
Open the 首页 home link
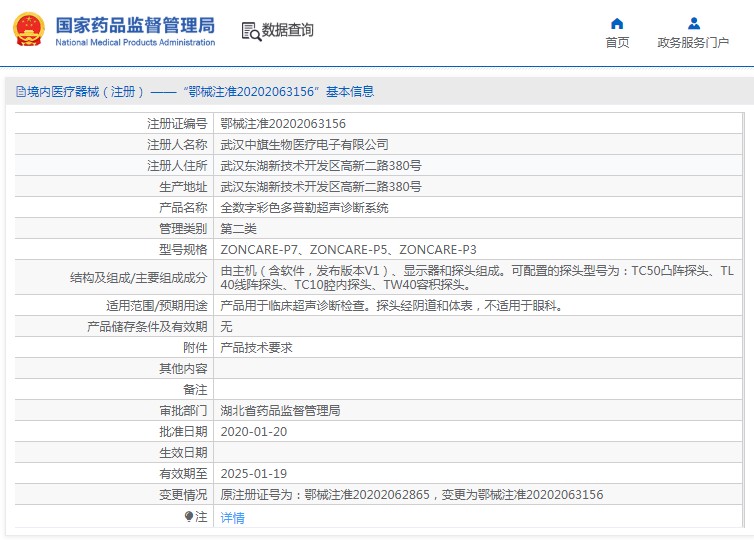pyautogui.click(x=617, y=42)
